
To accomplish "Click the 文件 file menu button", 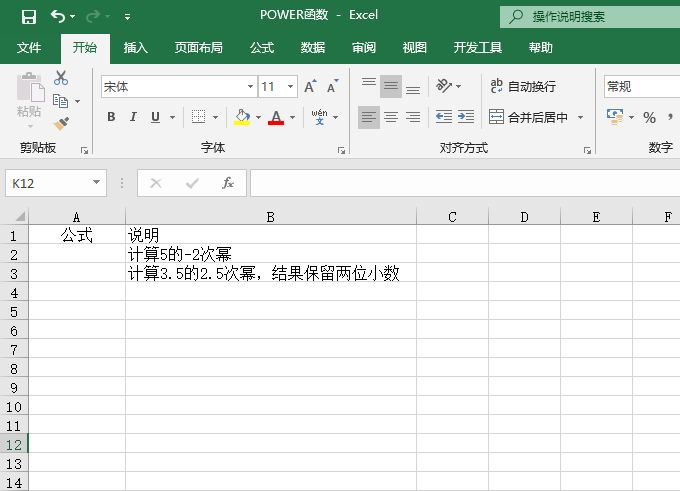I will pyautogui.click(x=29, y=47).
